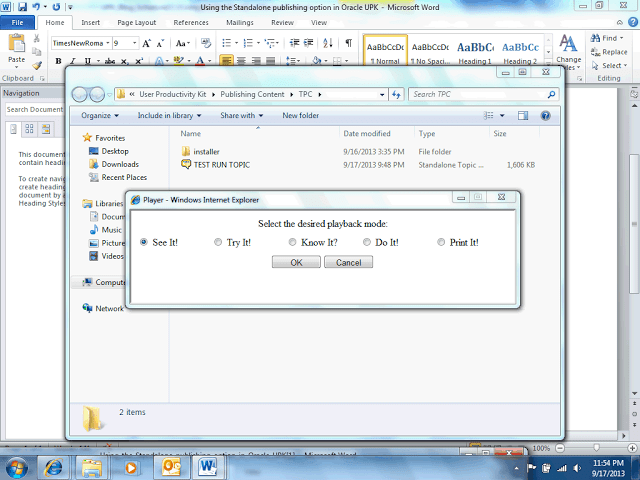Select the Try It! playback mode
Screen dimensions: 640x480
pos(218,242)
